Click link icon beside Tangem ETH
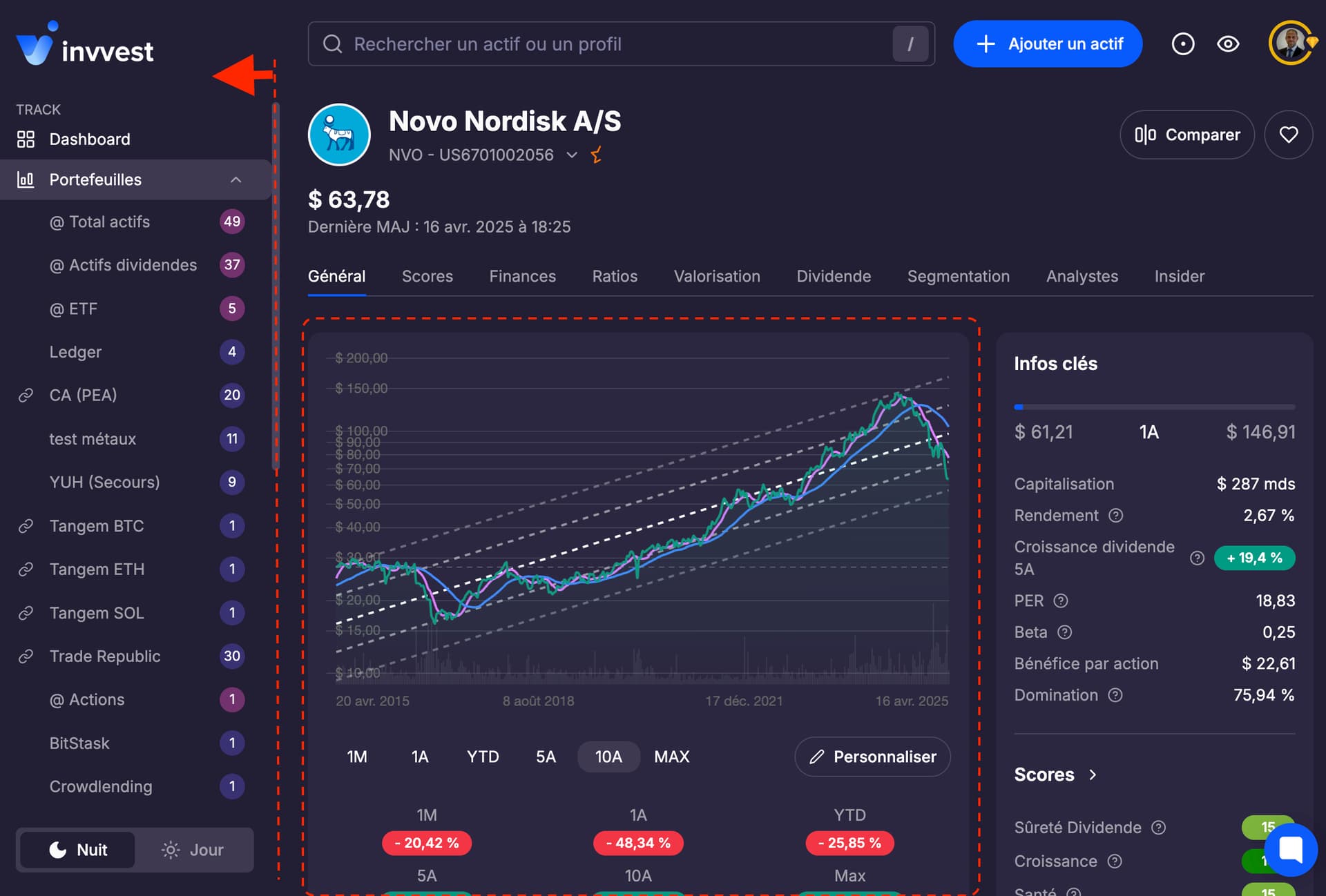This screenshot has height=896, width=1326. (26, 569)
